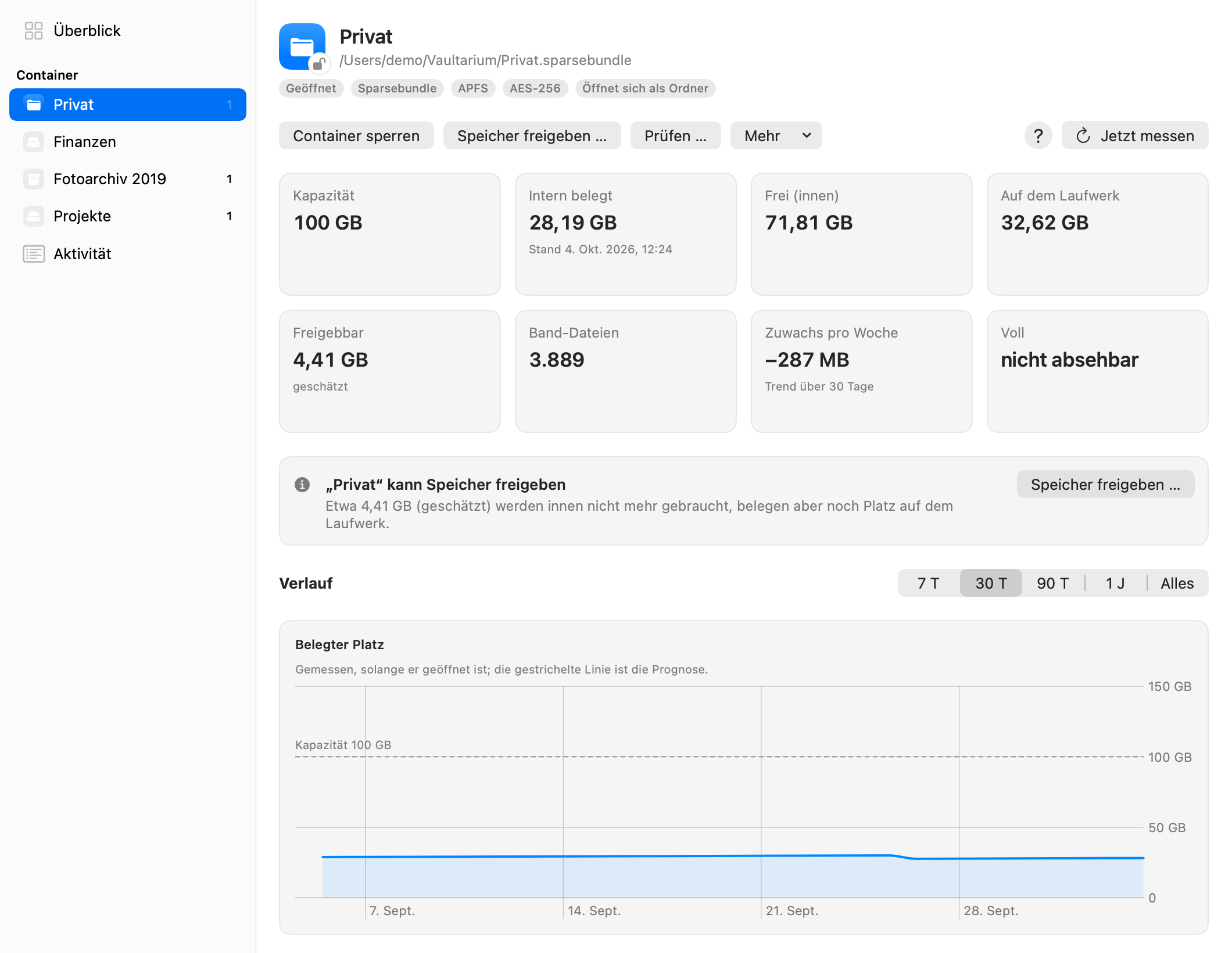This screenshot has height=953, width=1232.
Task: Click the Finanzen drive icon
Action: pos(34,142)
